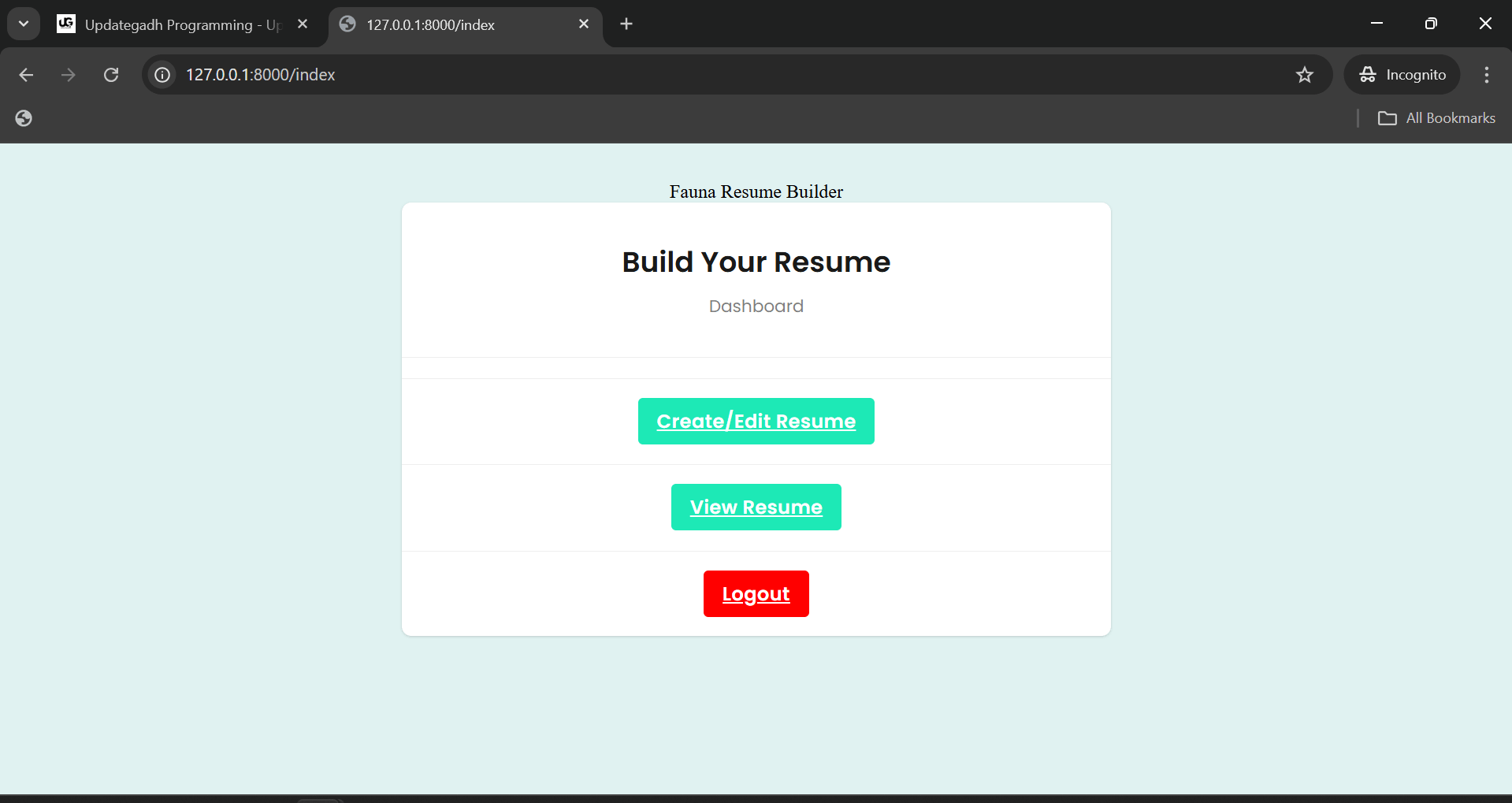Screen dimensions: 1512x803
Task: Open Chrome's three-dot menu
Action: click(x=1486, y=75)
